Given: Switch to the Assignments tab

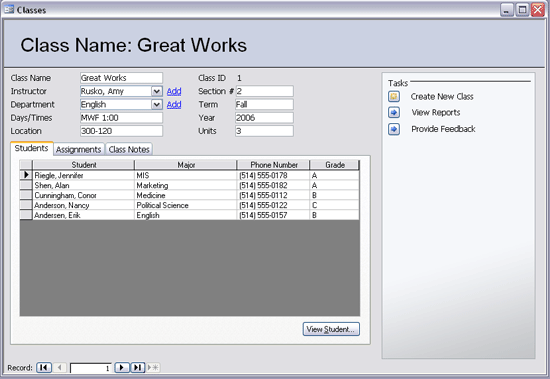Looking at the screenshot, I should pos(79,149).
